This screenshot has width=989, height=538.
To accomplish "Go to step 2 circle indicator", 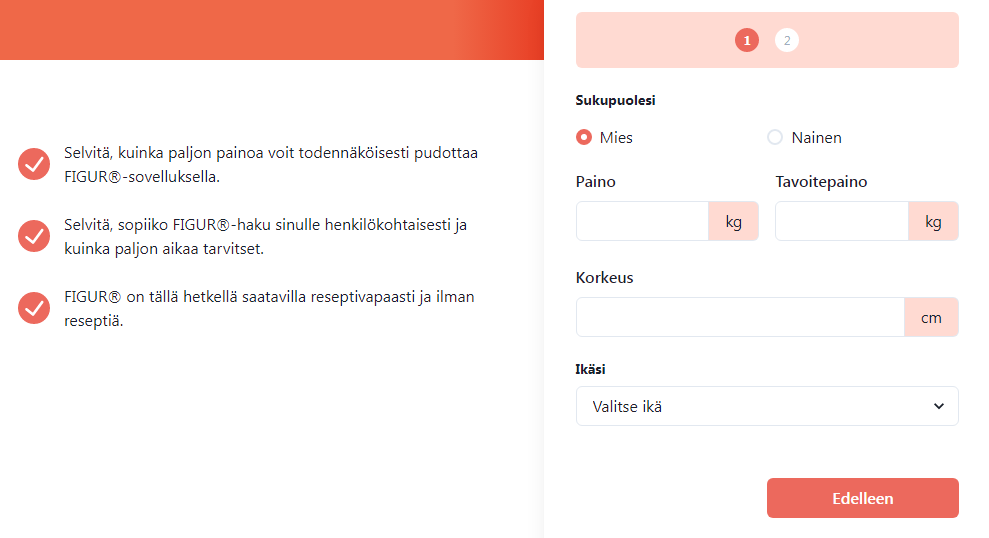I will (787, 40).
